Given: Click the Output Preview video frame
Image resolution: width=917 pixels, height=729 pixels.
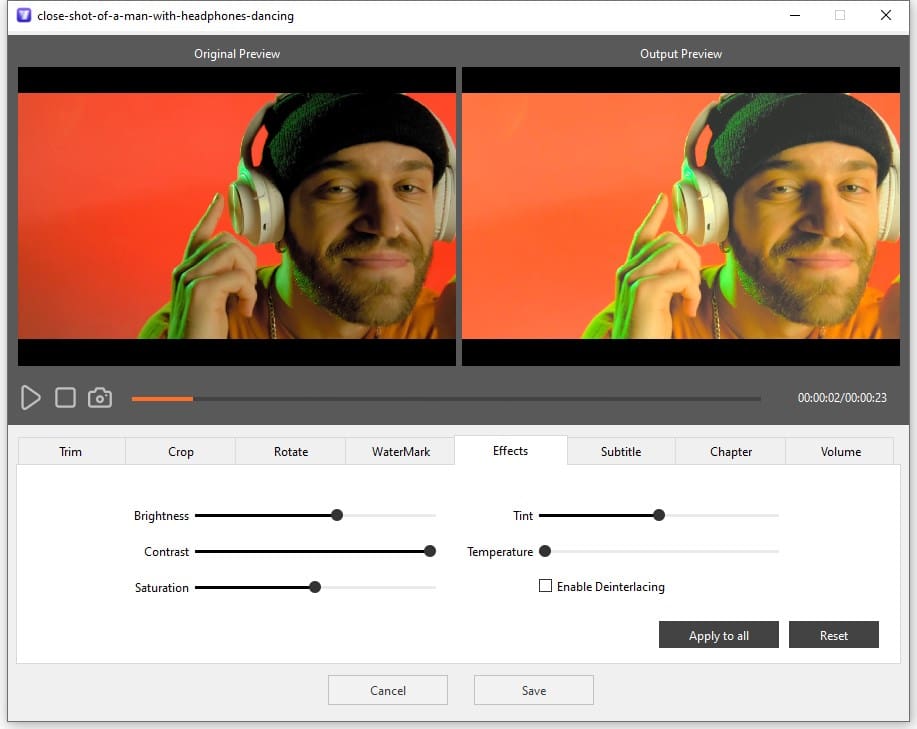Looking at the screenshot, I should click(x=681, y=216).
